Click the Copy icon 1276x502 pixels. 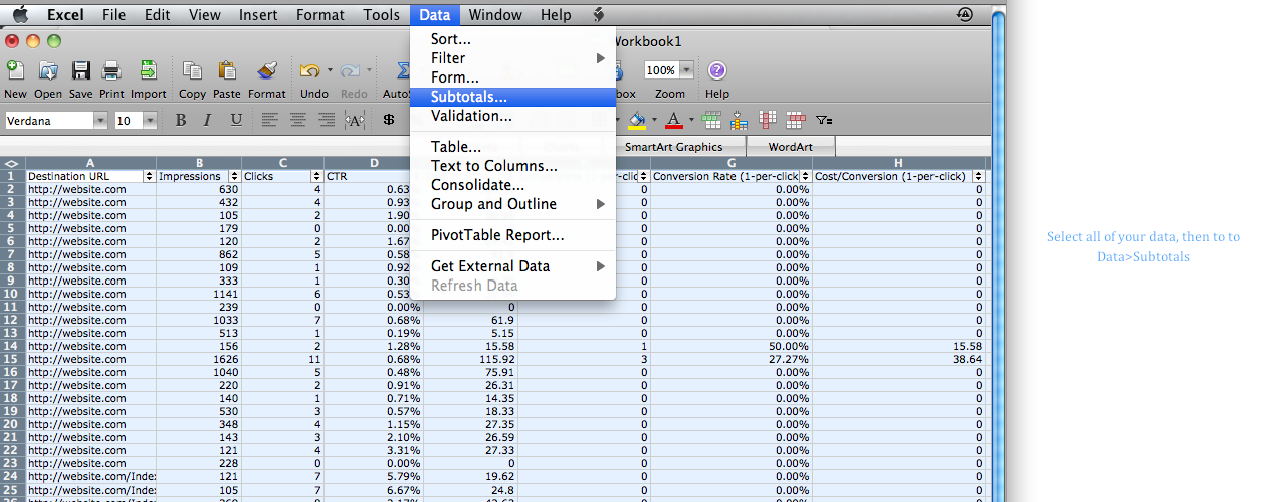(192, 71)
